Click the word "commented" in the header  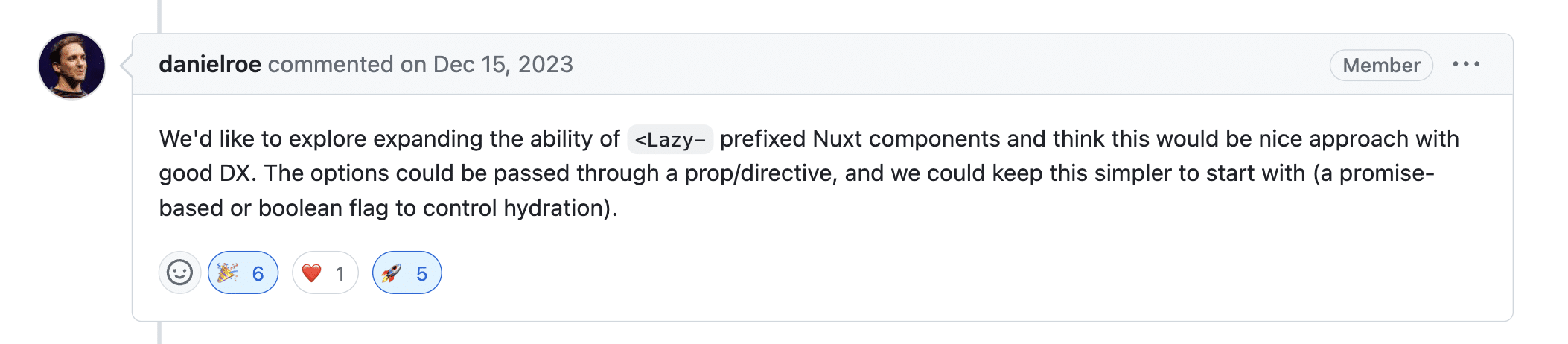coord(330,65)
